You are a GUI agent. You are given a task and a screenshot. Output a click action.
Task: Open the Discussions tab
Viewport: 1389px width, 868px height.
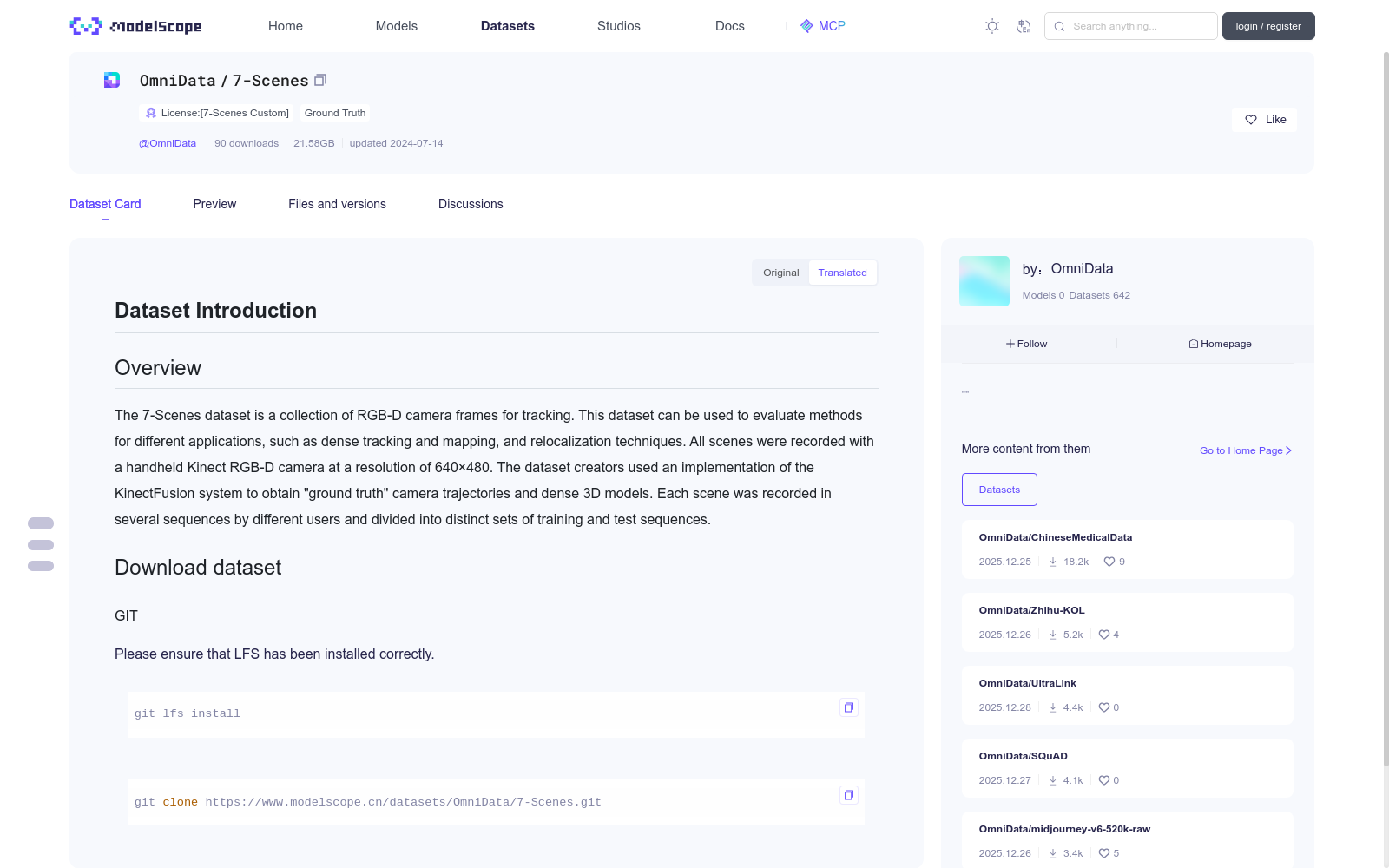click(471, 204)
